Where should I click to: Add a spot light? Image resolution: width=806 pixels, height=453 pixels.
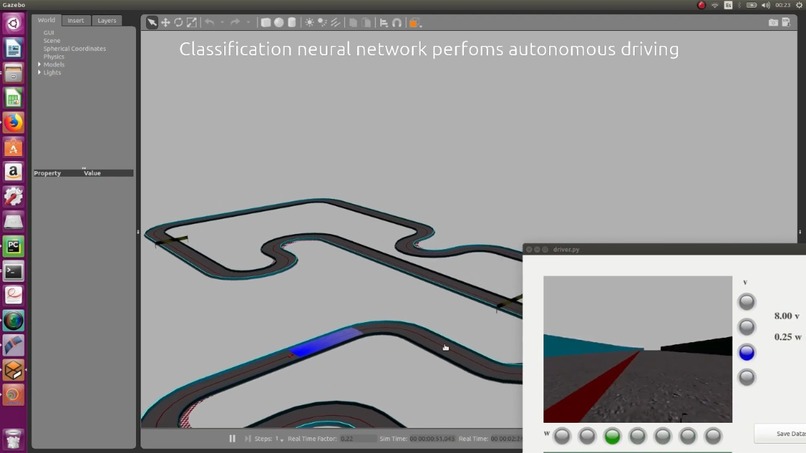[322, 23]
